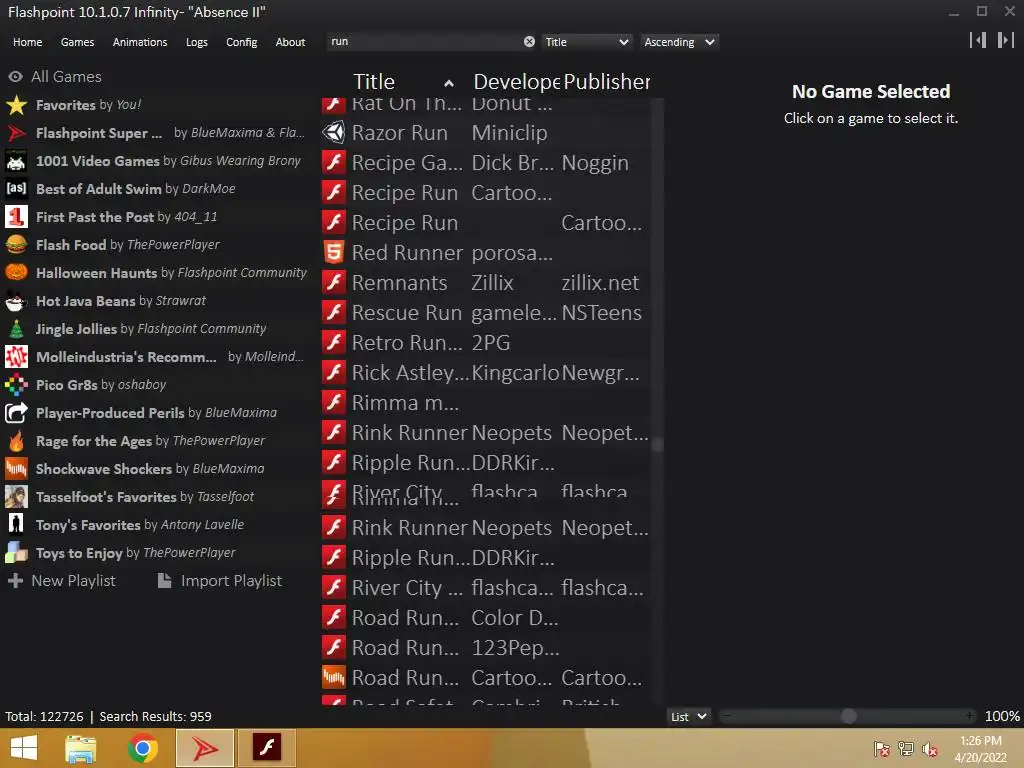Image resolution: width=1024 pixels, height=768 pixels.
Task: Click the Total 122726 status text
Action: tap(44, 716)
